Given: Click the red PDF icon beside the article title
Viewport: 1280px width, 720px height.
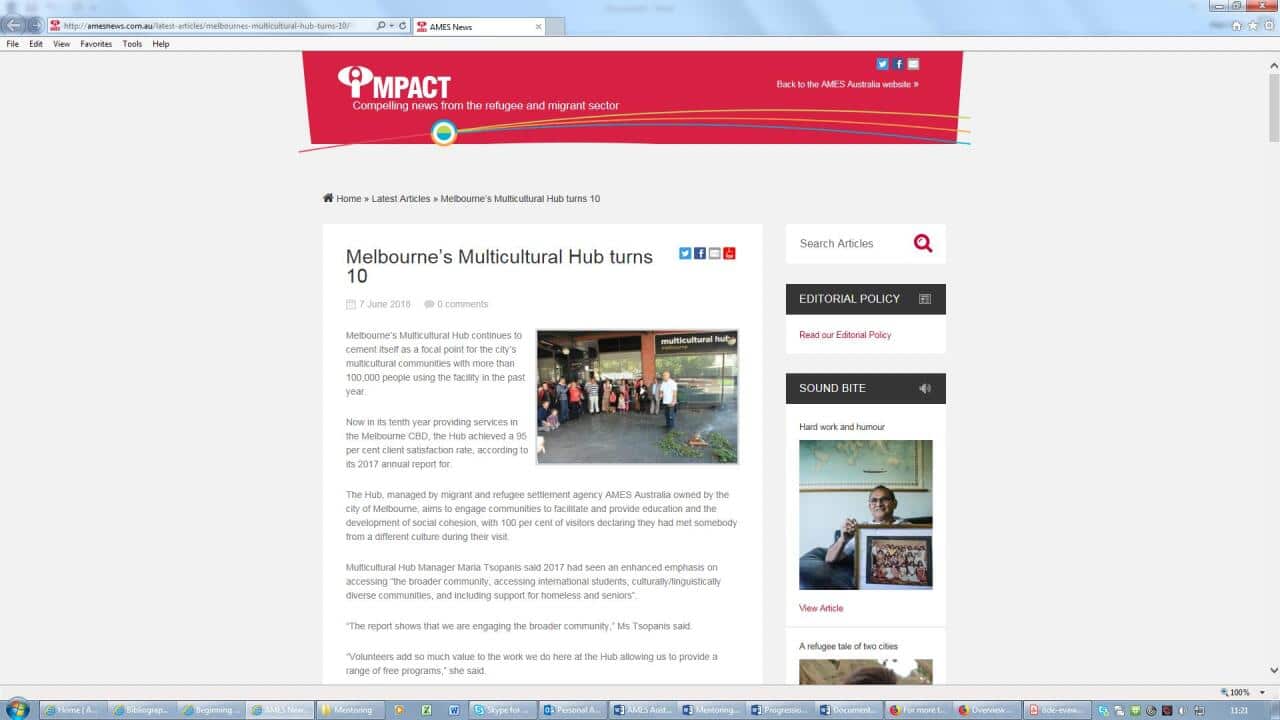Looking at the screenshot, I should (729, 253).
